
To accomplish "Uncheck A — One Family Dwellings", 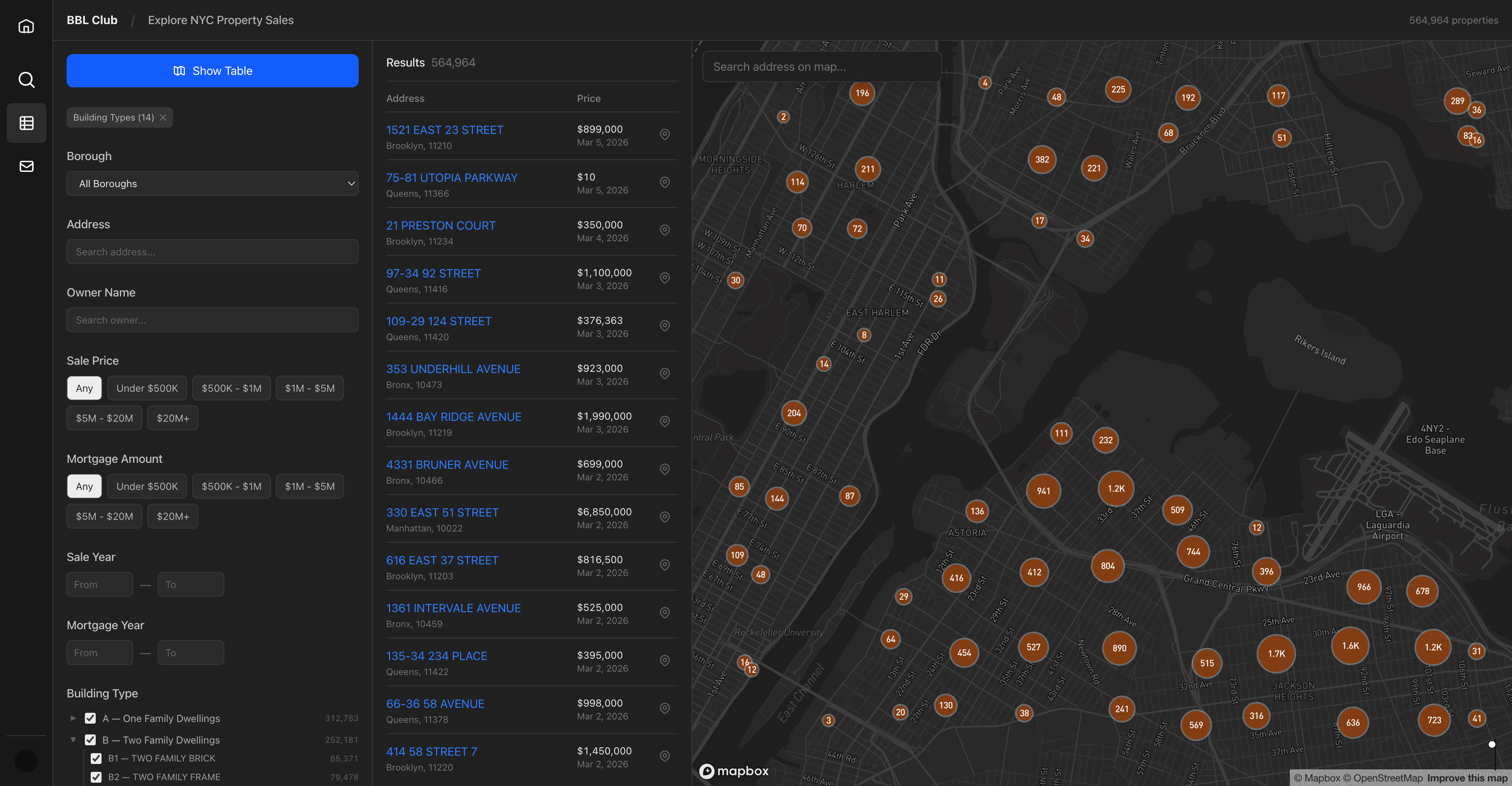I will click(x=90, y=718).
